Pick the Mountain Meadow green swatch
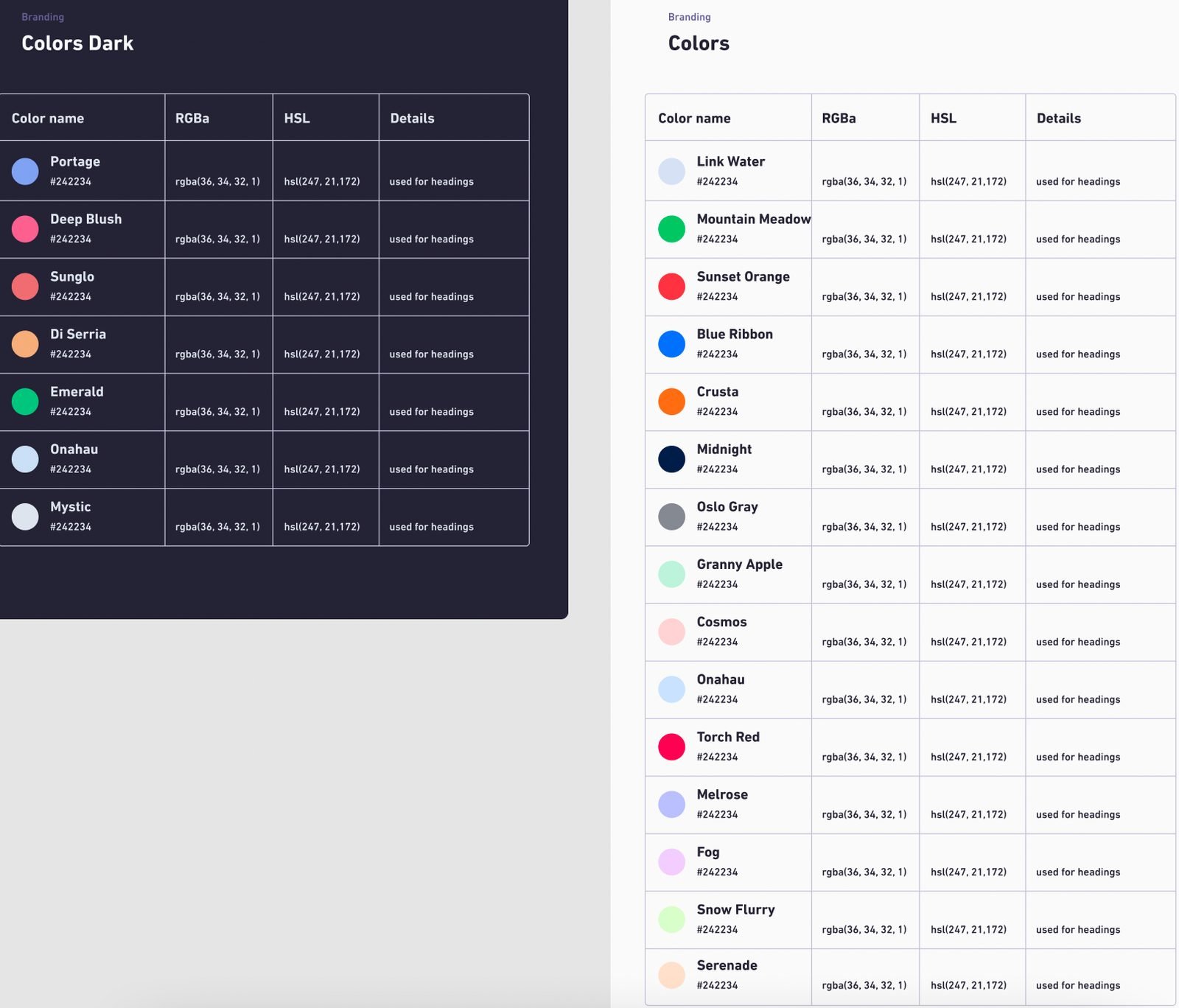 click(x=671, y=228)
